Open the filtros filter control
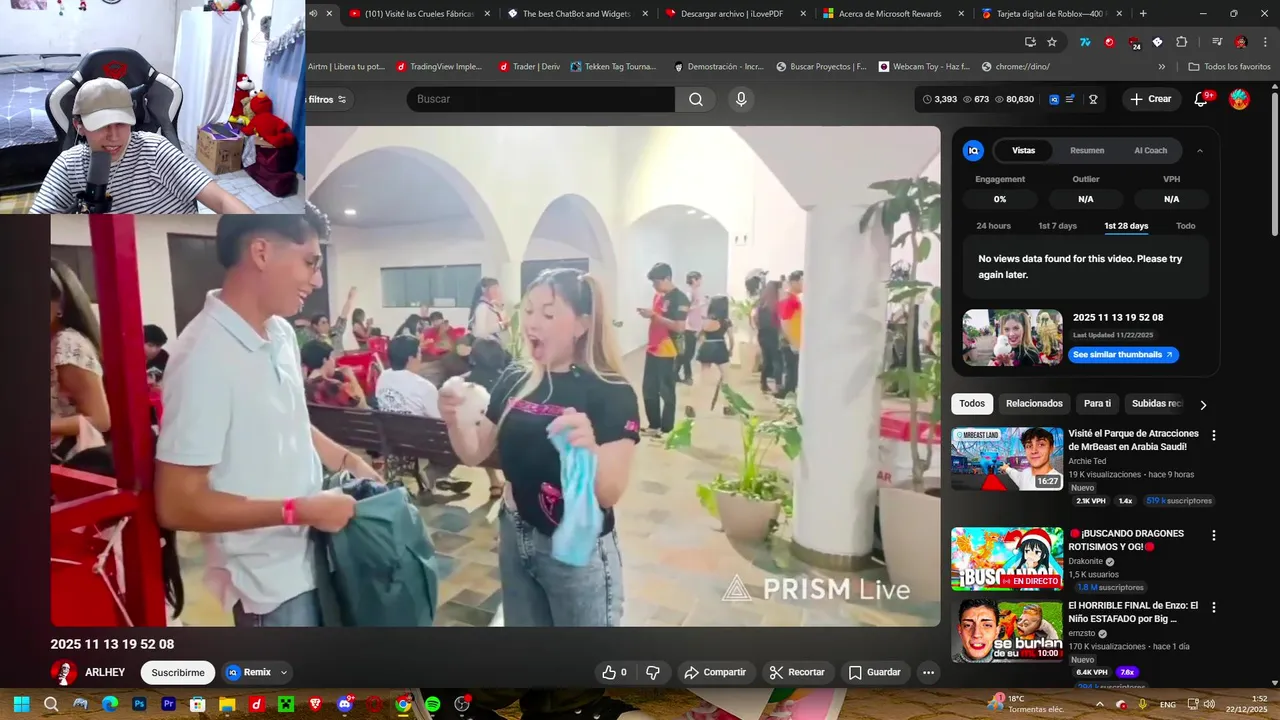The height and width of the screenshot is (720, 1280). point(328,99)
